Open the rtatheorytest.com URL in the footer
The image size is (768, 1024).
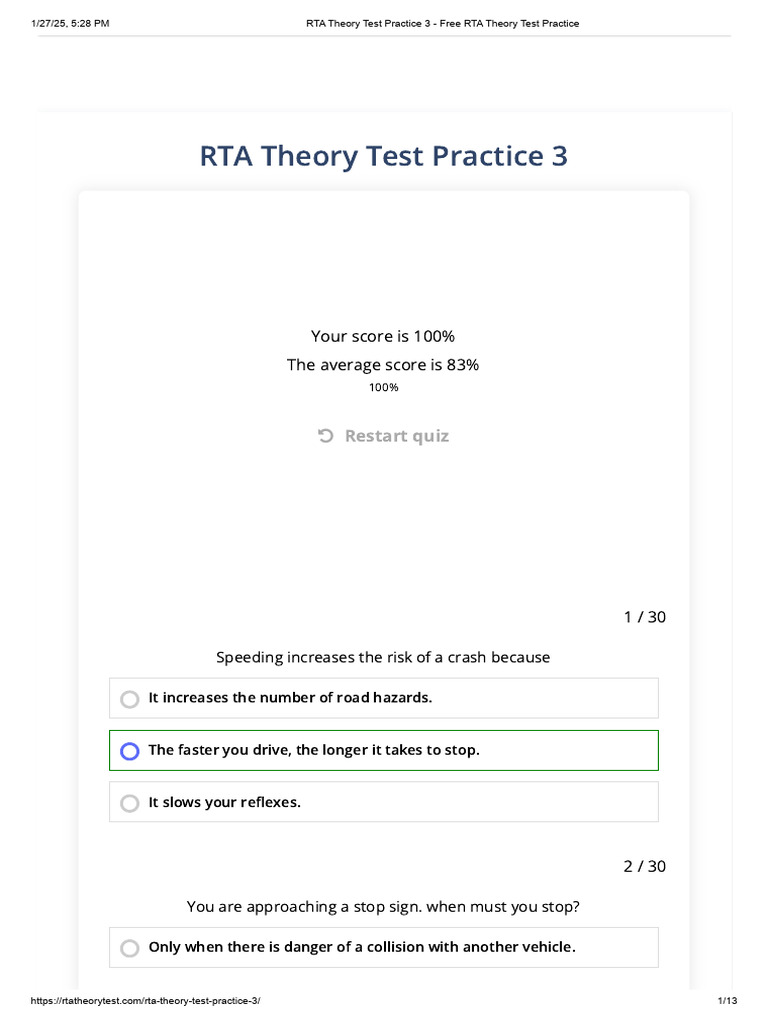(x=145, y=1001)
